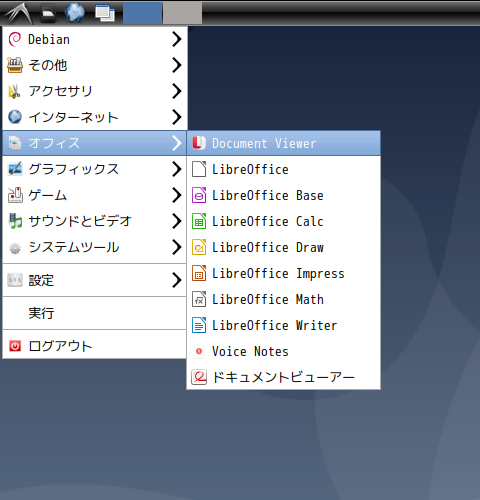
Task: Click the LibreOffice Calc green icon
Action: (199, 221)
